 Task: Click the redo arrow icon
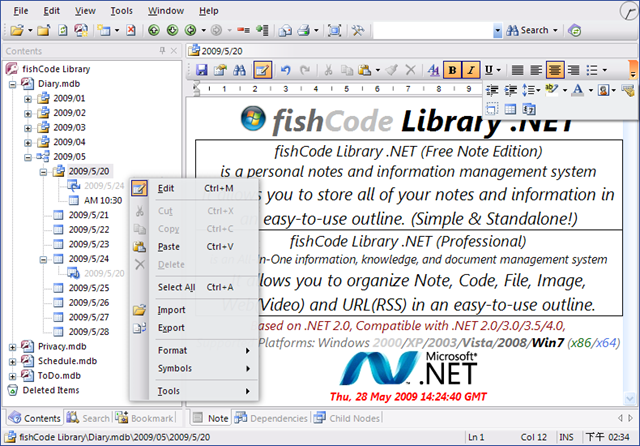pos(305,70)
